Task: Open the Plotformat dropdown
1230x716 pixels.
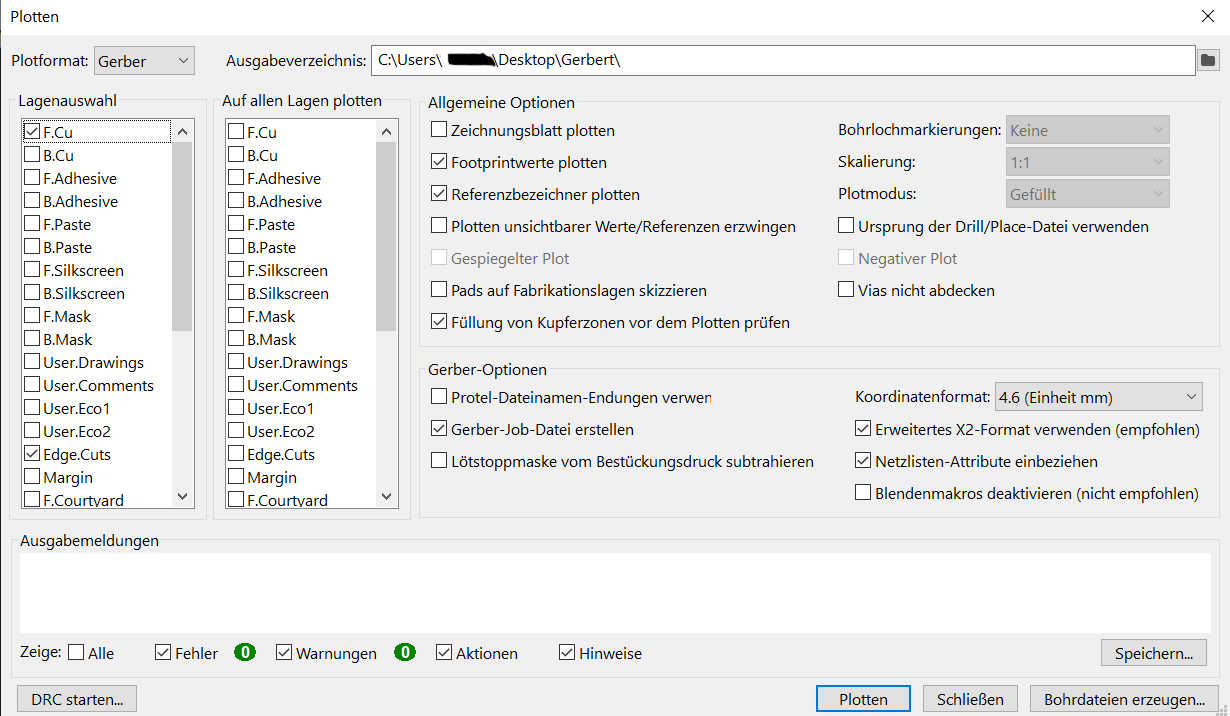Action: [144, 61]
